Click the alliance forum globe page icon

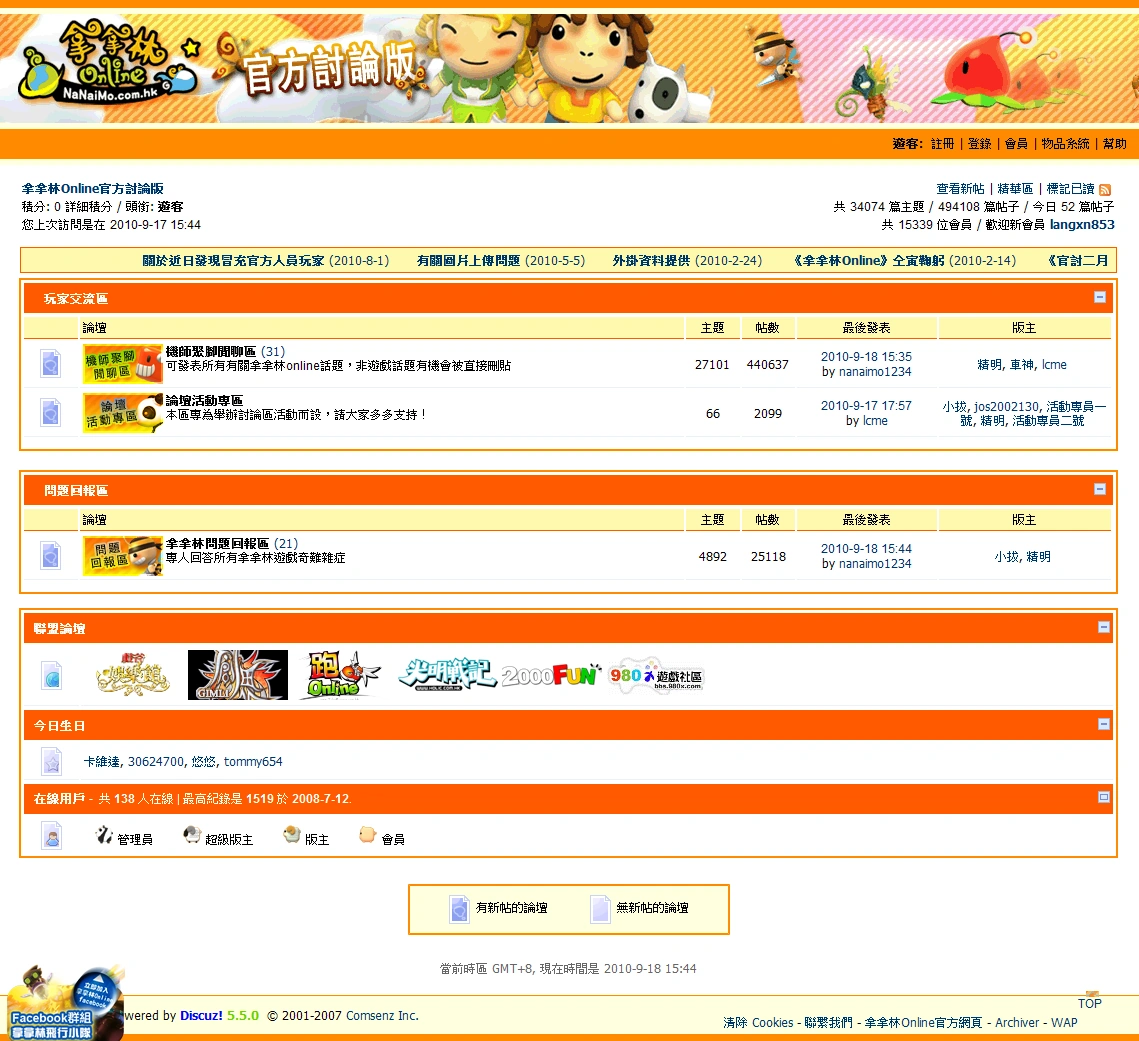point(51,676)
